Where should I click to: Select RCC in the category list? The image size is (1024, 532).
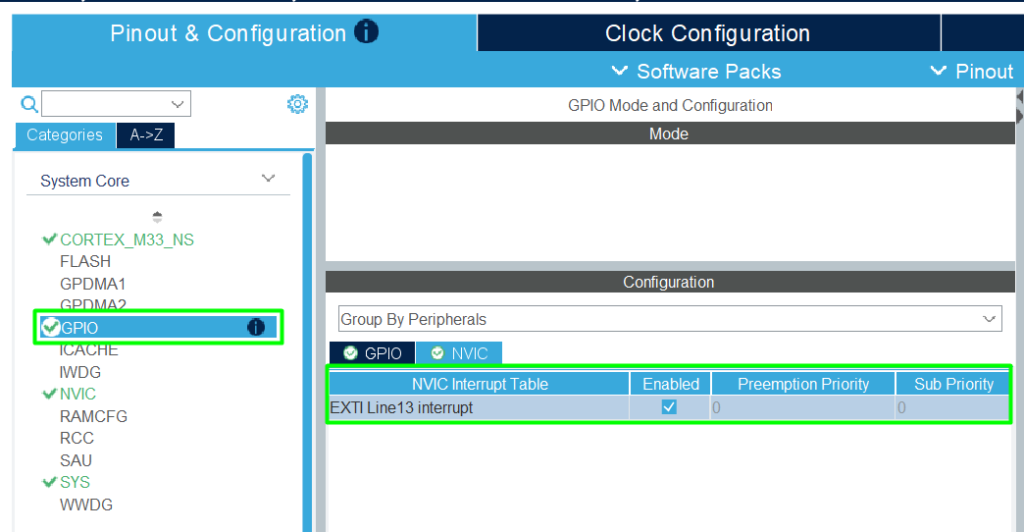point(77,438)
